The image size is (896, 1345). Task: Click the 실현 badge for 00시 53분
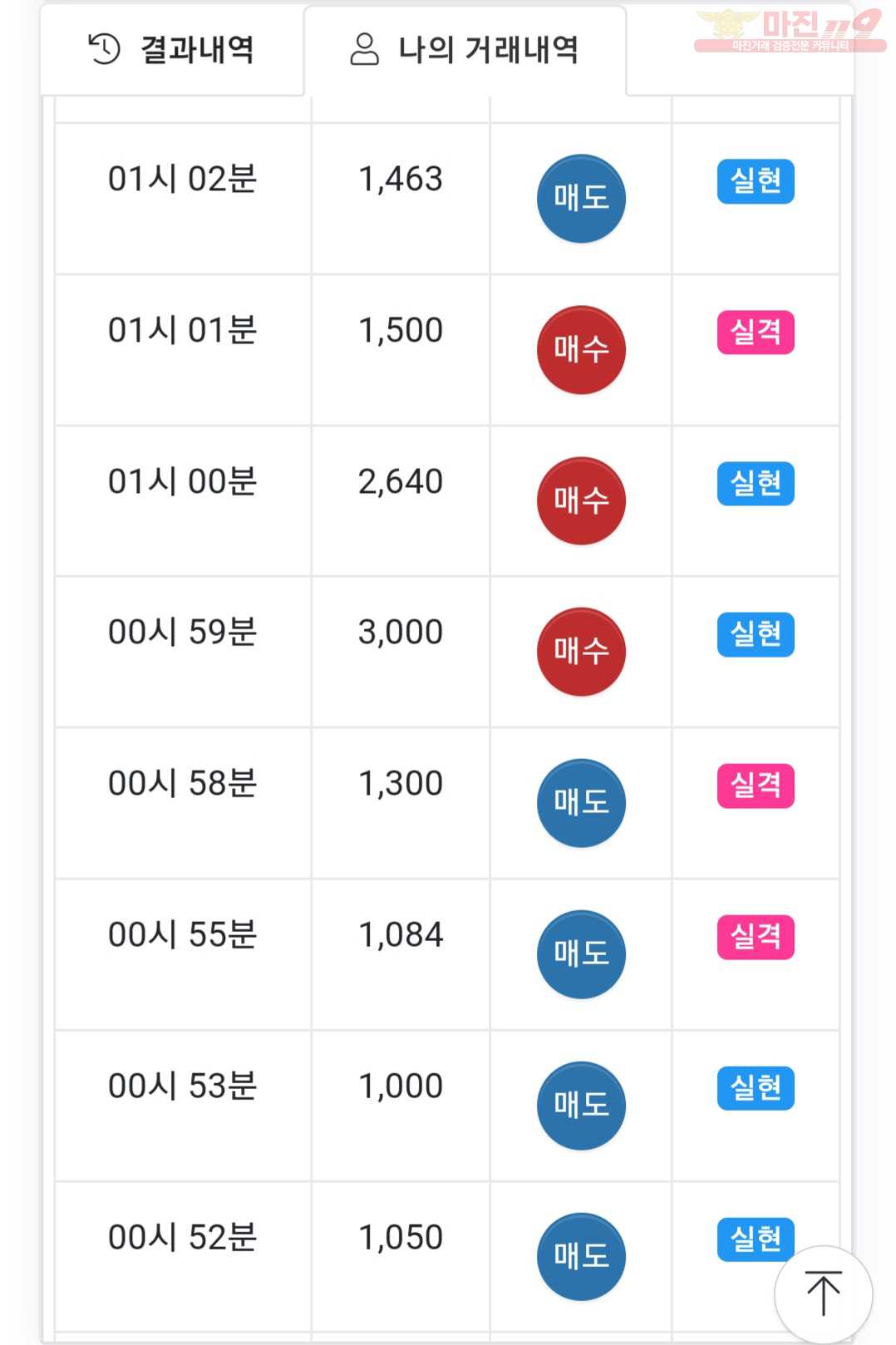pyautogui.click(x=756, y=1089)
